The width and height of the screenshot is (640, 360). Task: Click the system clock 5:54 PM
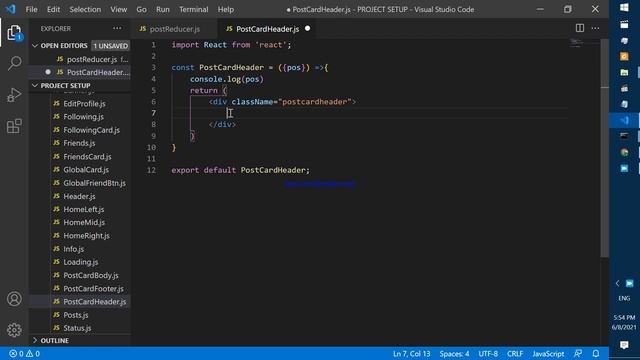click(624, 317)
